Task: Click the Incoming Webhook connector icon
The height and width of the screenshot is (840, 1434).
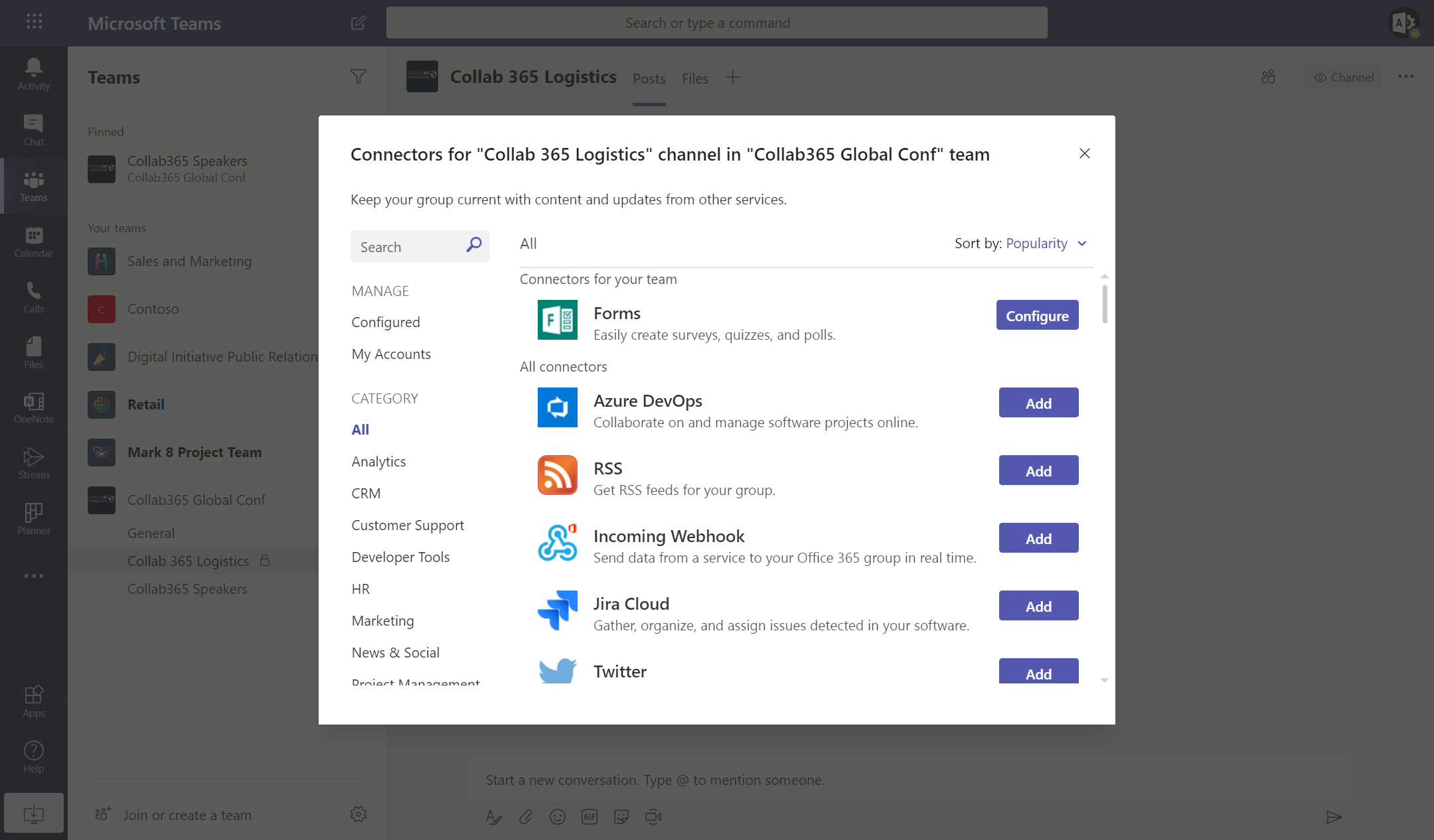Action: (x=558, y=543)
